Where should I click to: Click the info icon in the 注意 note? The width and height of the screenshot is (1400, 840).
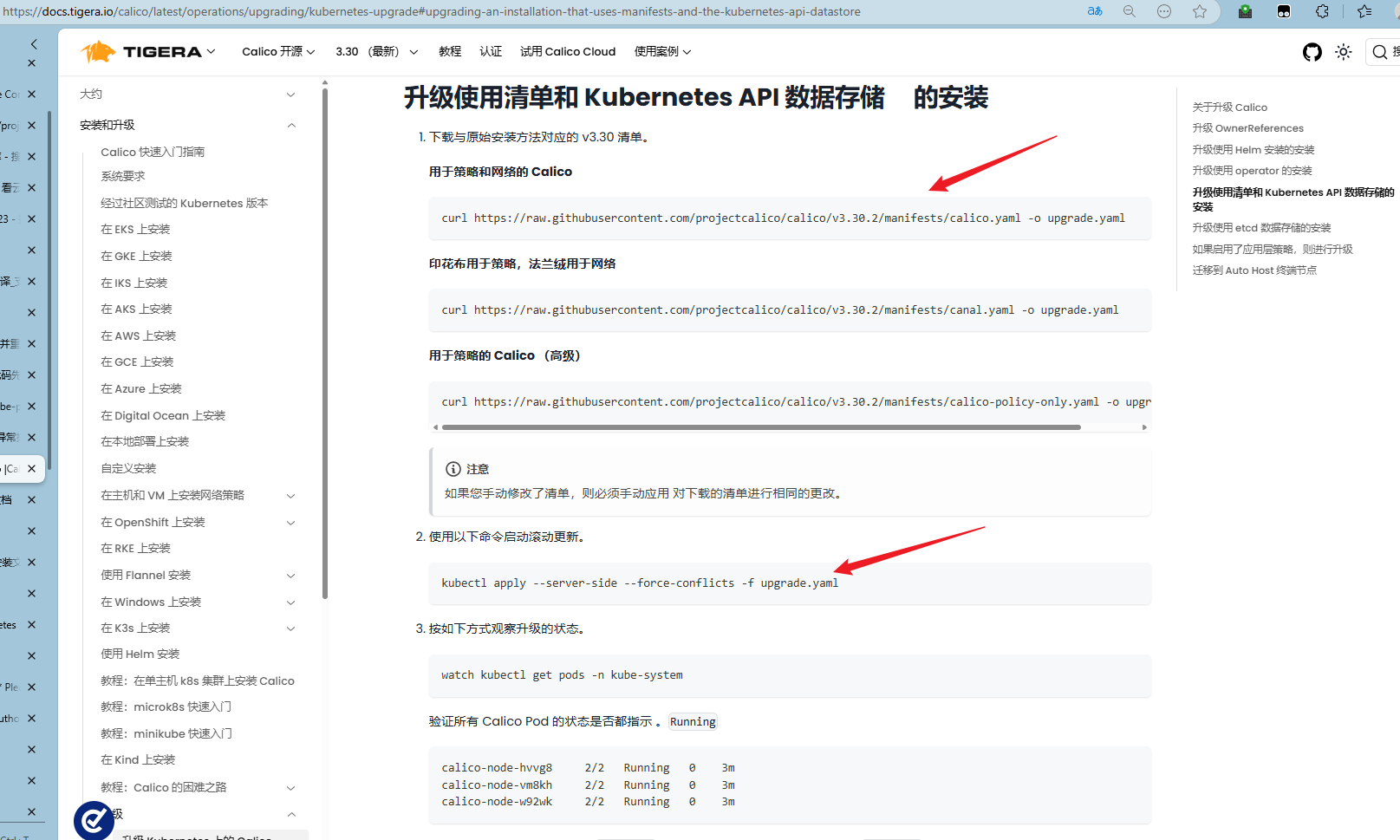[x=453, y=469]
